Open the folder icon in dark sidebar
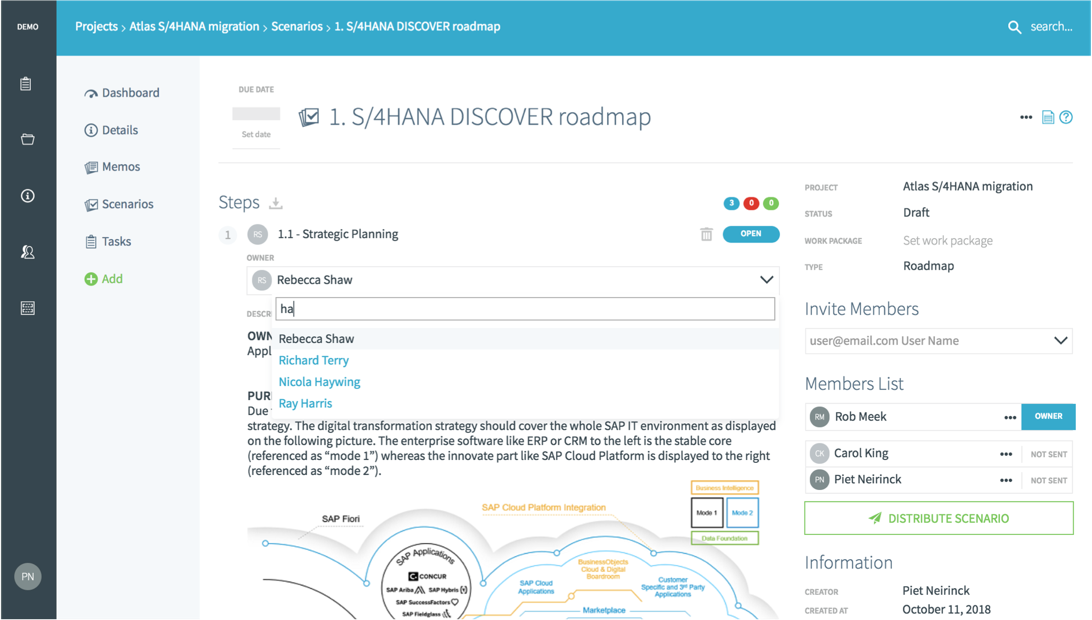 [x=28, y=139]
